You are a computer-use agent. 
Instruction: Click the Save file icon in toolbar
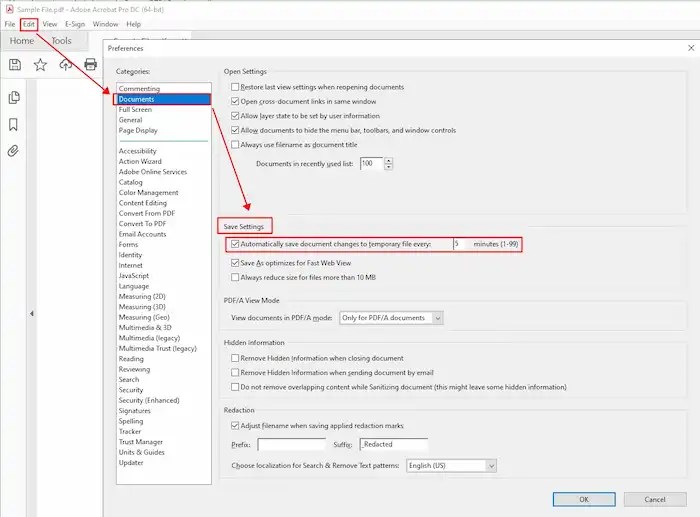15,65
